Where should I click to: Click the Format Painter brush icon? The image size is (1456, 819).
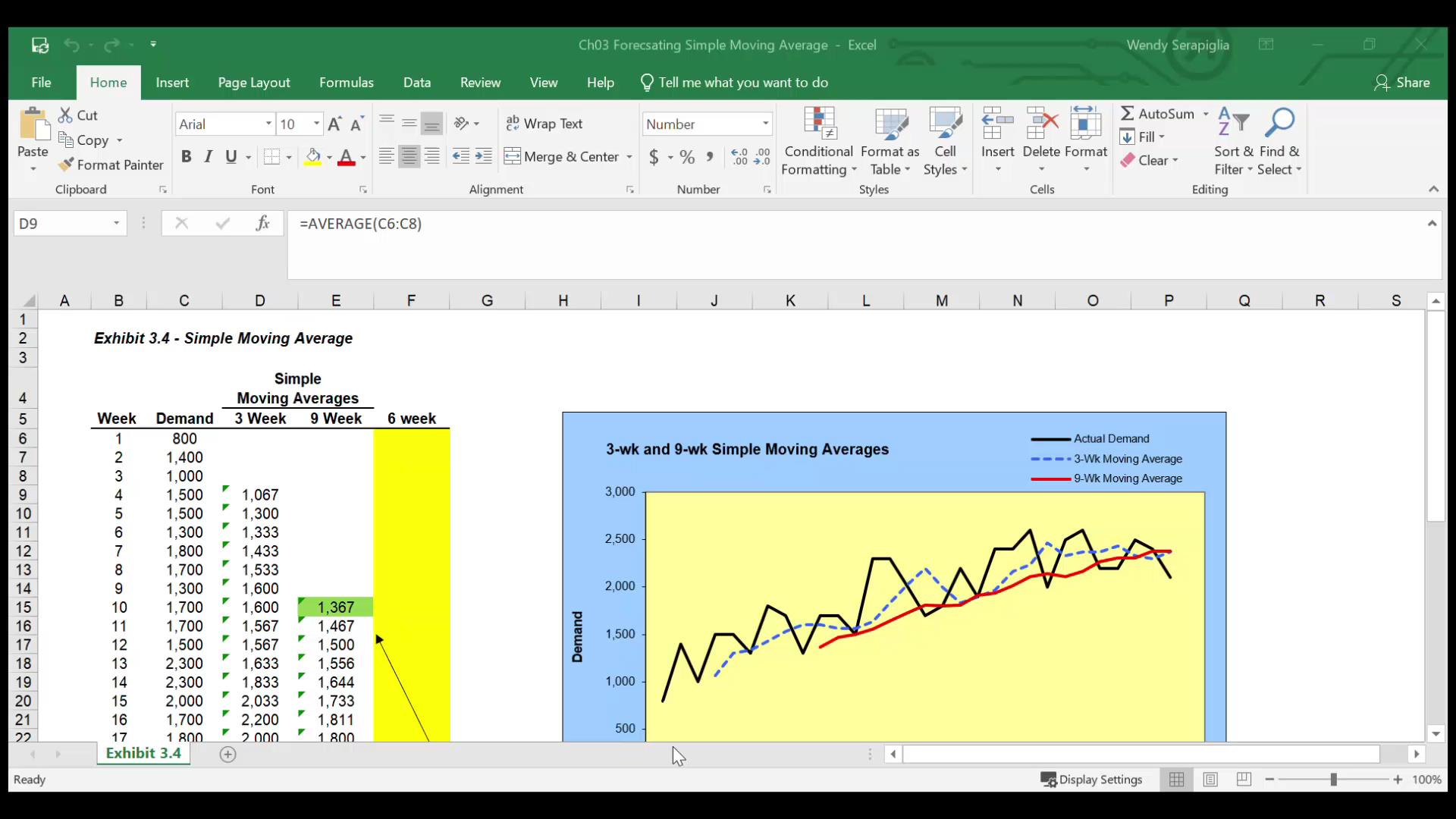click(66, 165)
